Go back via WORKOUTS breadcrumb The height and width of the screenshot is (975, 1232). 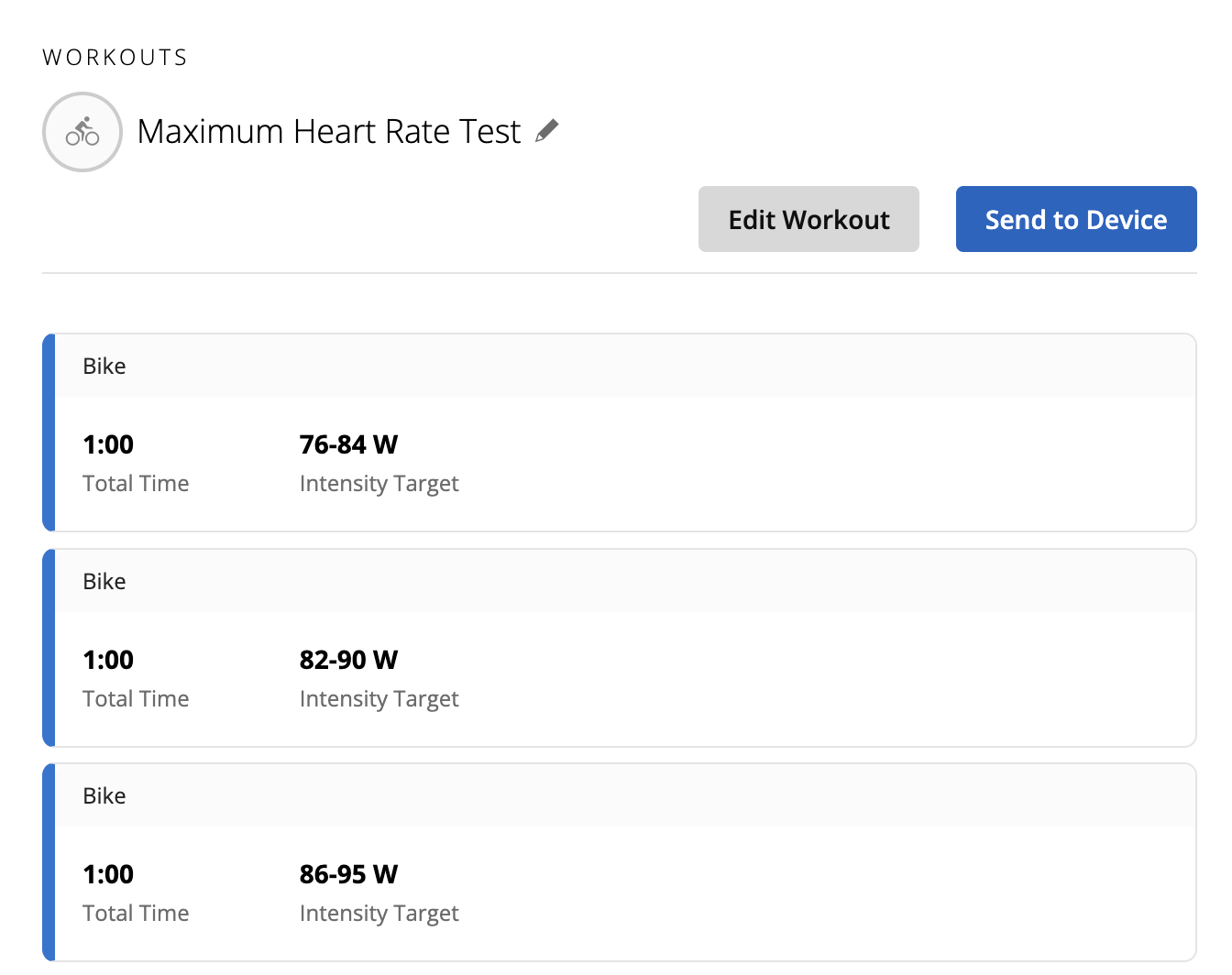(x=115, y=58)
